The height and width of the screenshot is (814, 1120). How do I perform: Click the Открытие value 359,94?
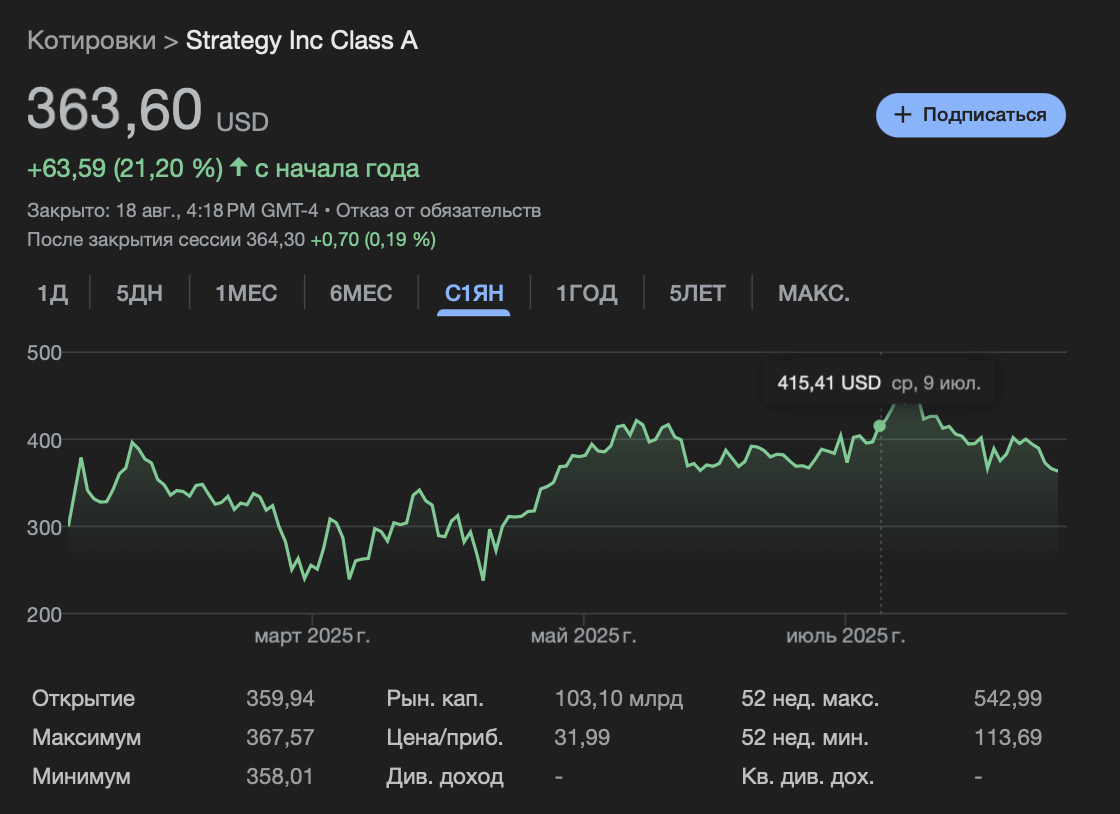280,698
